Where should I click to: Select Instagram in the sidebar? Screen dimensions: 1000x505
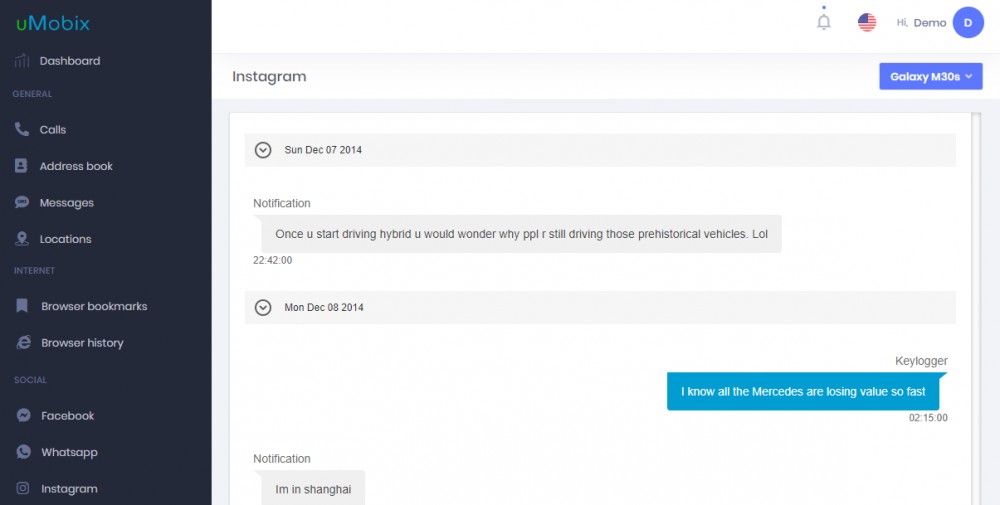69,488
